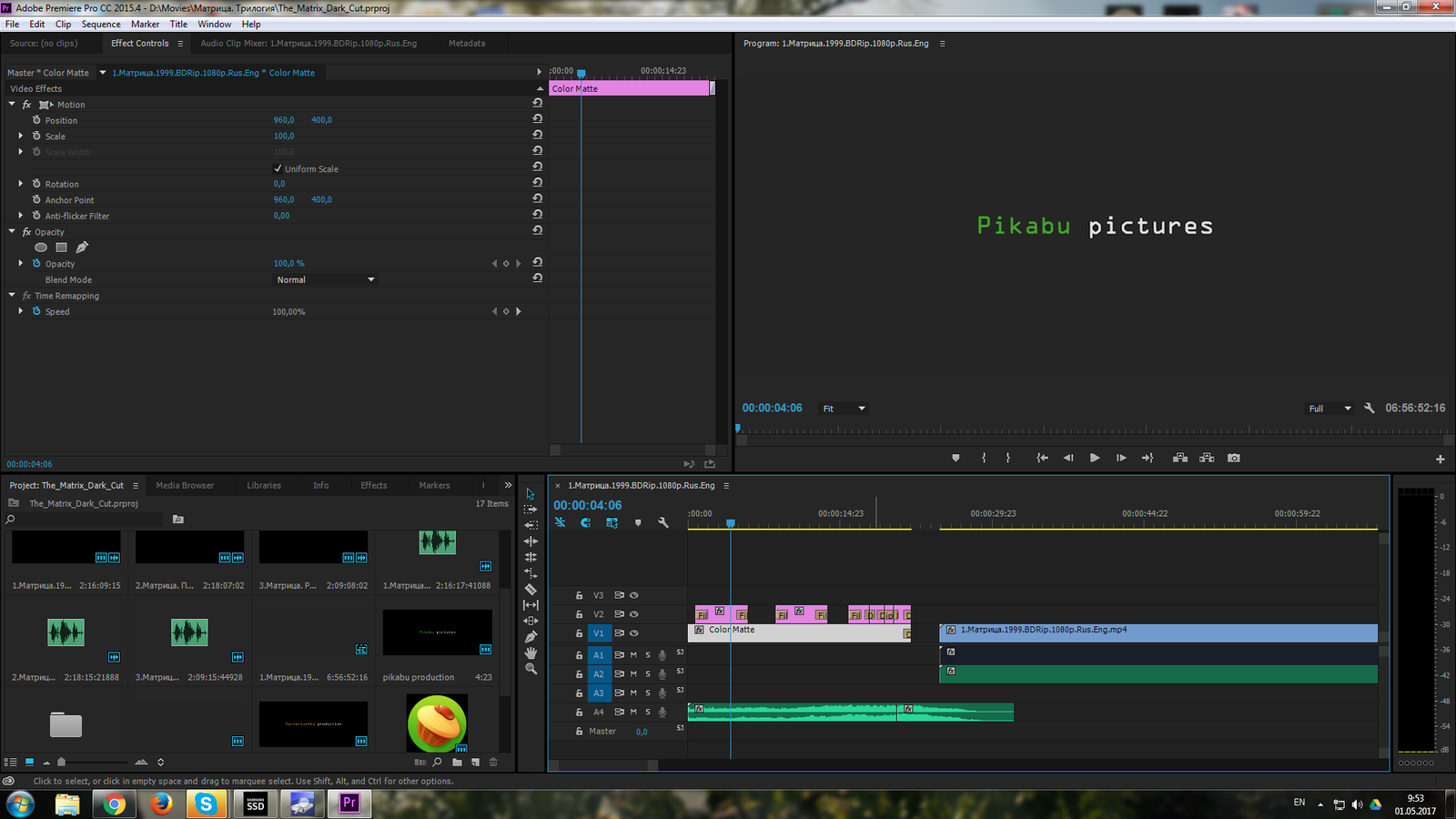Open Program monitor settings wrench
This screenshot has width=1456, height=819.
point(1369,409)
